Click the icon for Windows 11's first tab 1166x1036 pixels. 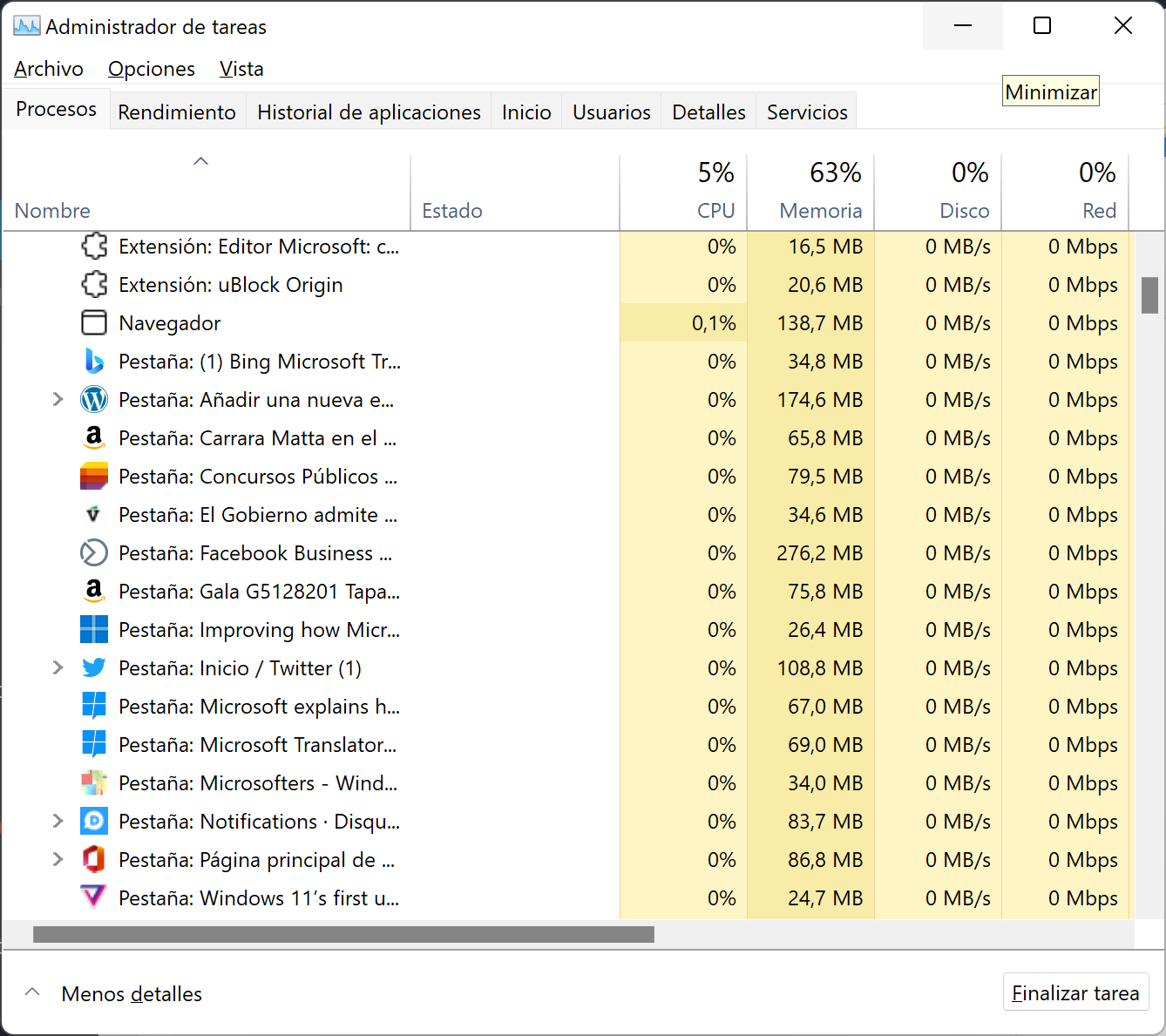click(94, 897)
